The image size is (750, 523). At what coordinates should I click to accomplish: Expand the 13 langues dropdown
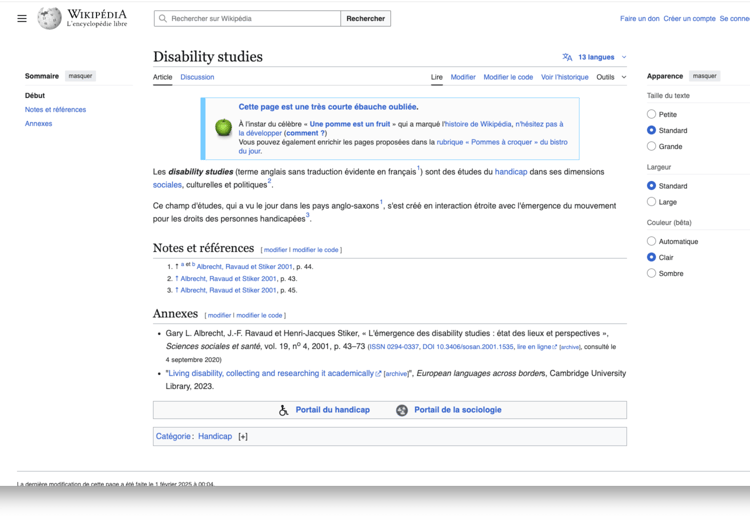tap(602, 57)
